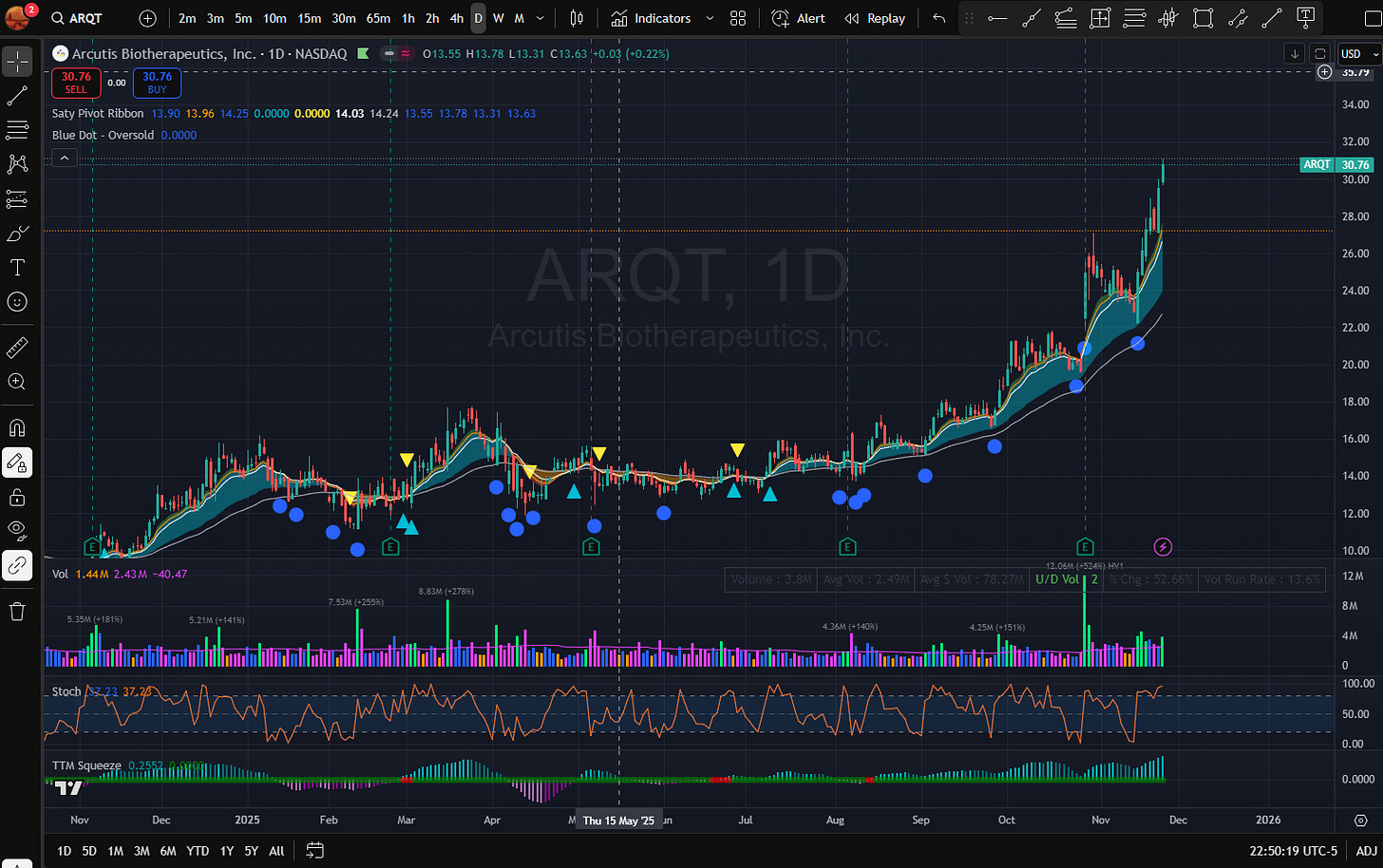Open the user profile avatar menu
1383x868 pixels.
(18, 17)
